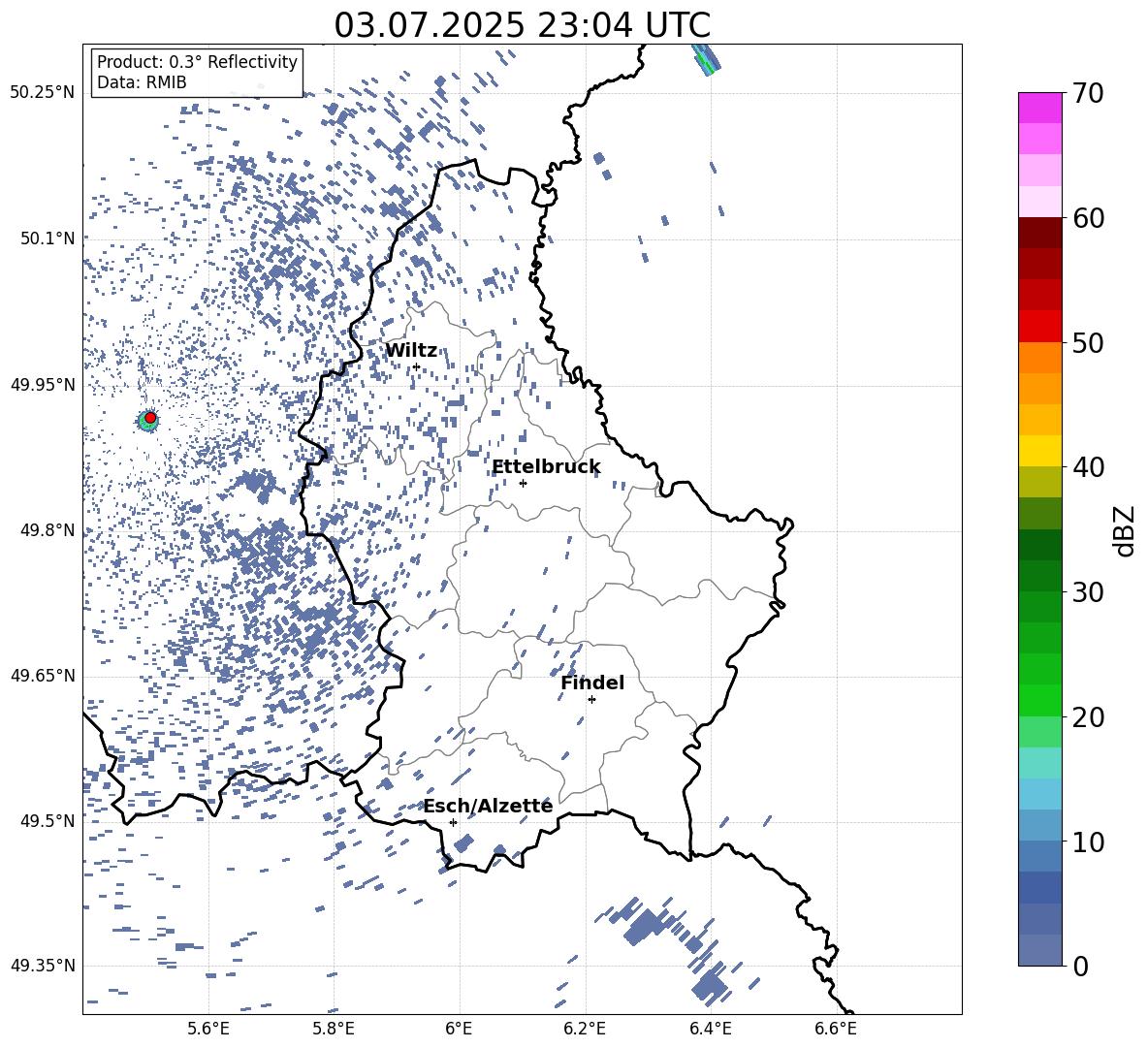Click the 6.2°E longitude label
Screen dimensions: 1148x1048
585,1029
